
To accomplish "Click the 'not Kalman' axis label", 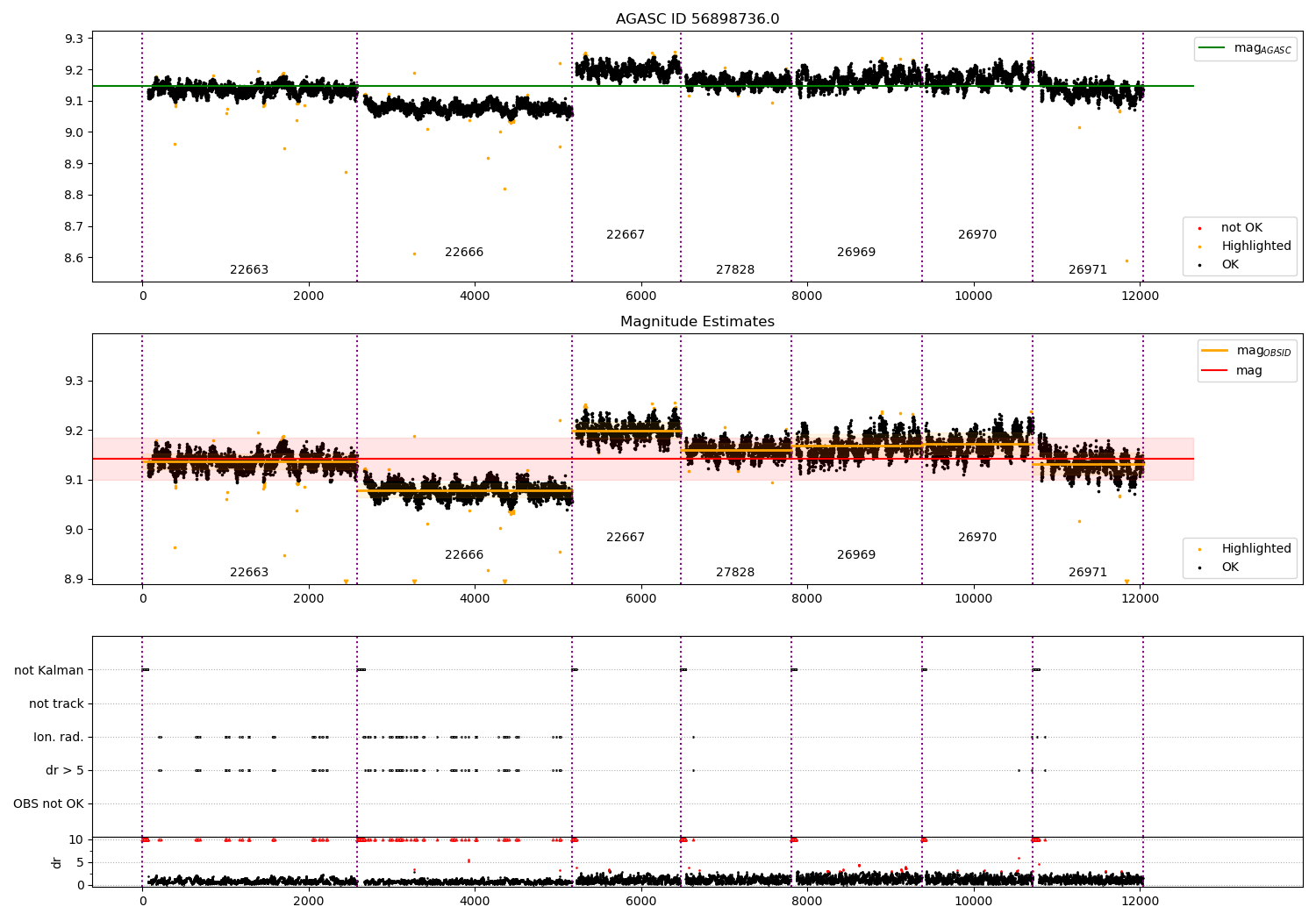I will click(x=49, y=670).
